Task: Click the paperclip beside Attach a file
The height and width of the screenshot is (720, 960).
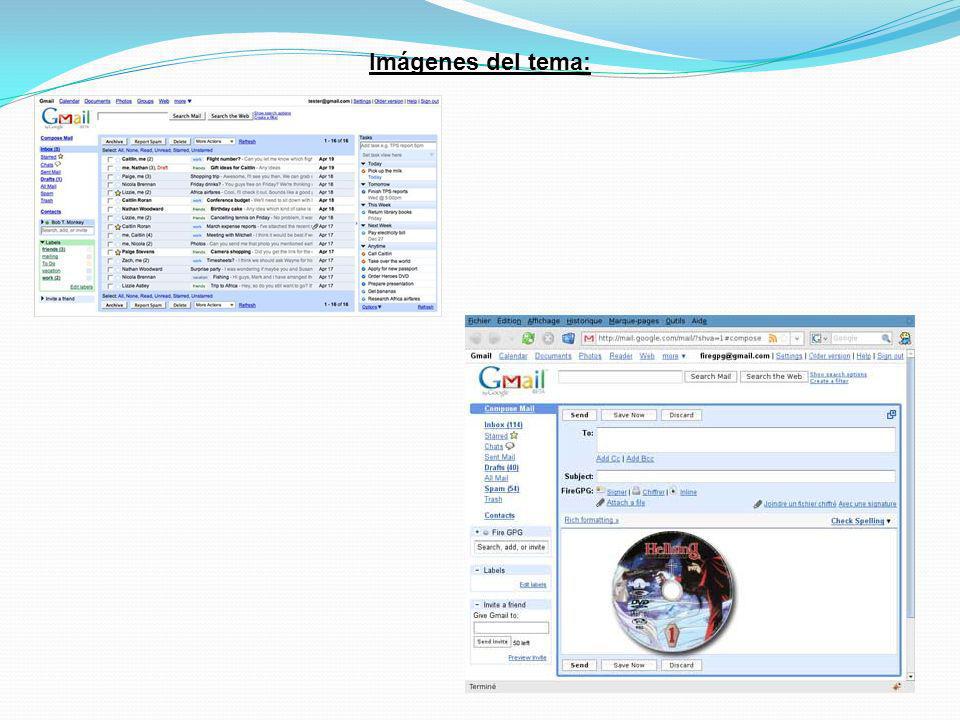Action: pyautogui.click(x=601, y=503)
